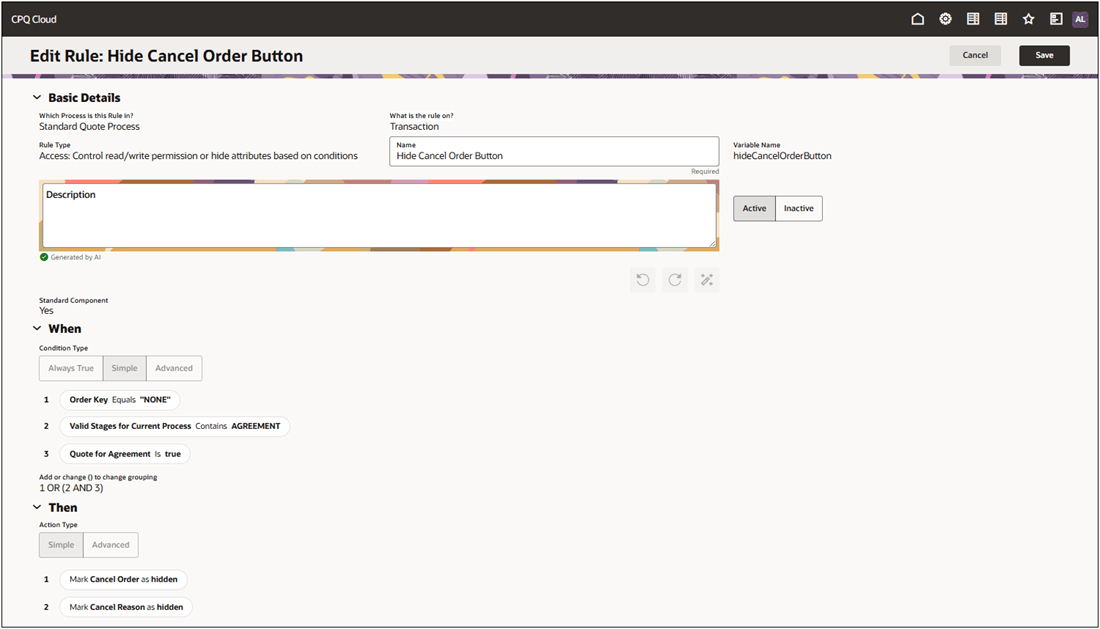Open the Valid Stages Contains AGREEMENT condition
The height and width of the screenshot is (629, 1100).
click(175, 426)
